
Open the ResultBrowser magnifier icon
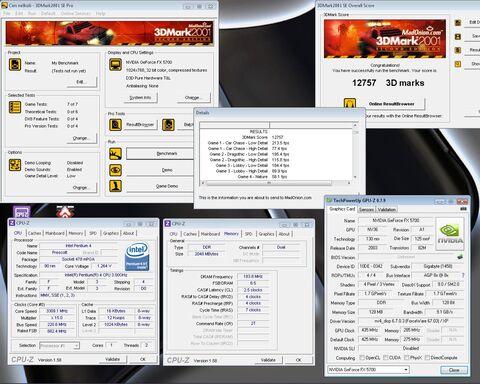[x=115, y=125]
